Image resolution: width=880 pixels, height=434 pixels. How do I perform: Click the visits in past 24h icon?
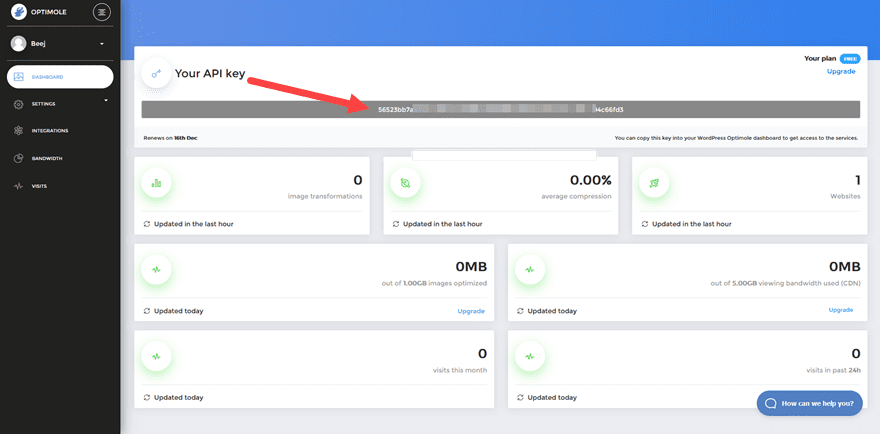tap(529, 356)
